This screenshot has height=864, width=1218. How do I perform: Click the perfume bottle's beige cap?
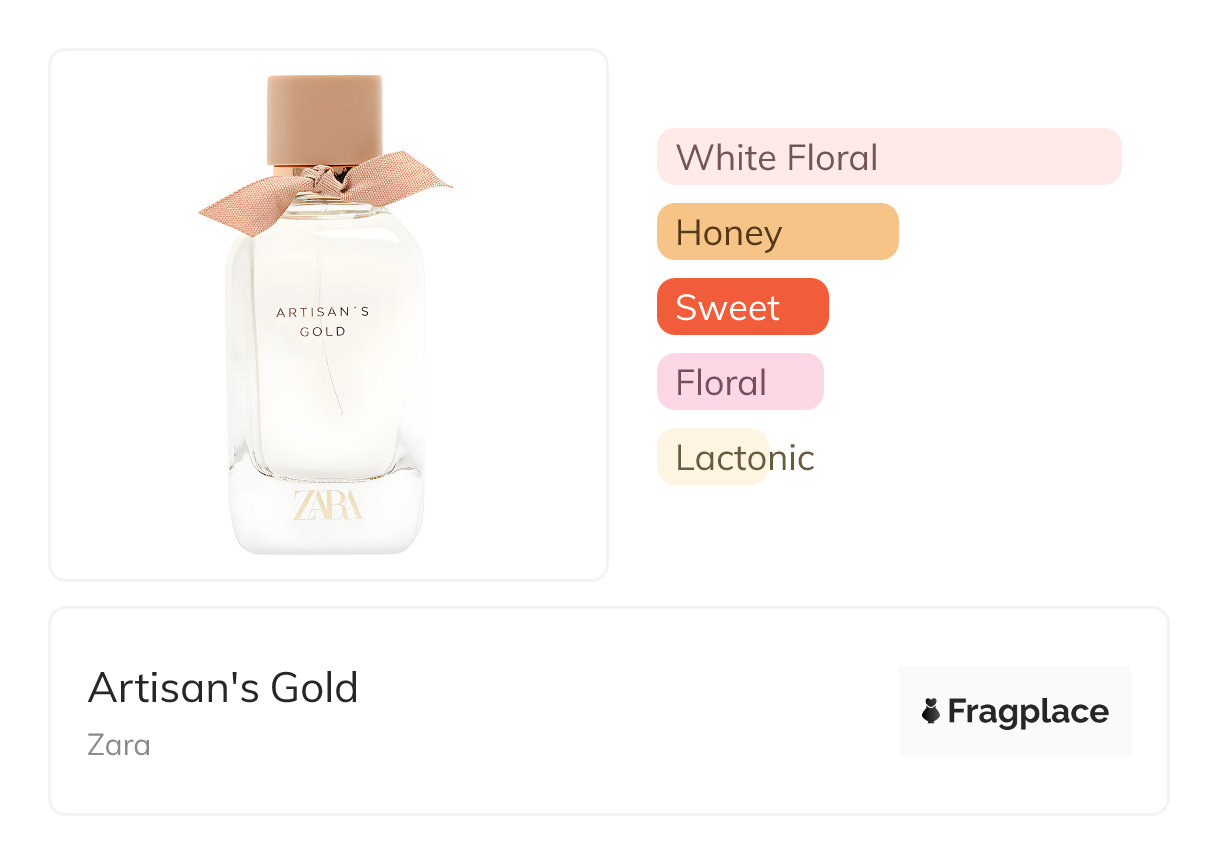325,118
